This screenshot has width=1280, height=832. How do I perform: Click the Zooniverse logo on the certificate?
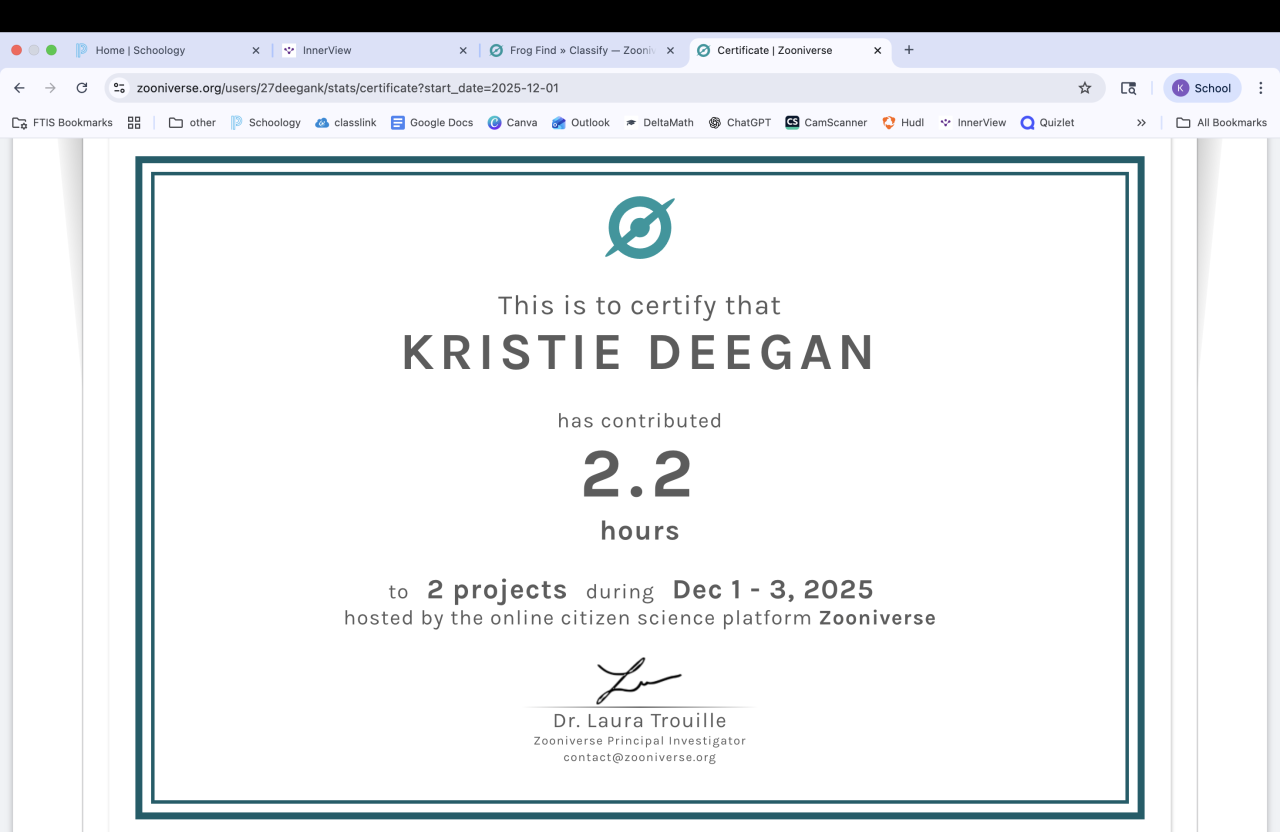[x=640, y=228]
